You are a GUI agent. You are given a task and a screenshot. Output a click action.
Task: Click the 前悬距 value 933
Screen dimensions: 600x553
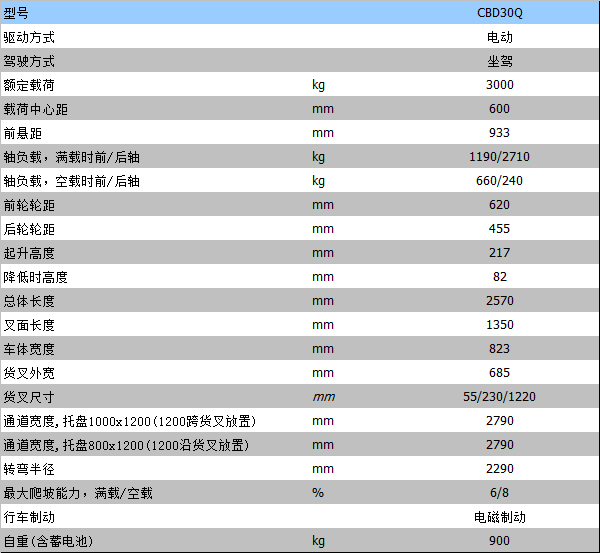click(499, 133)
